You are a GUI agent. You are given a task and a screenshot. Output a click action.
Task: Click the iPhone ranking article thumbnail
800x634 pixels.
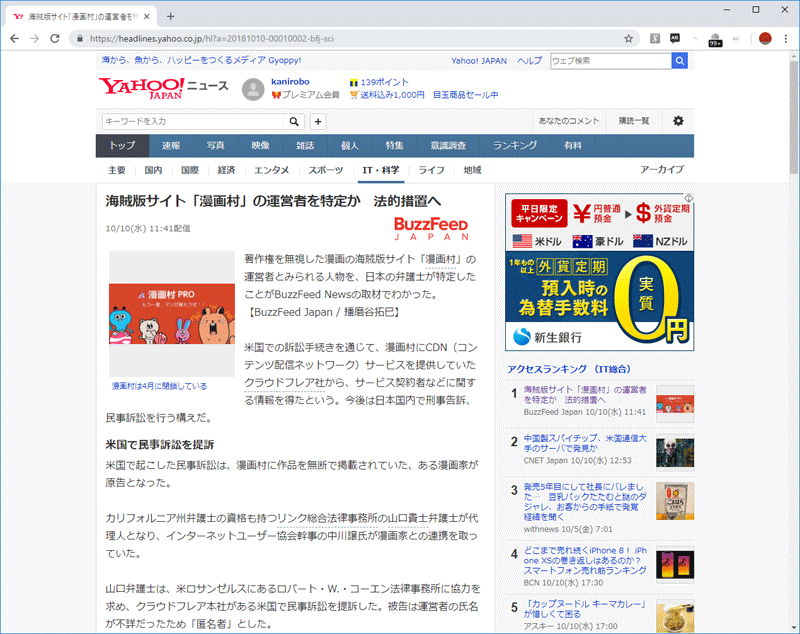[675, 565]
